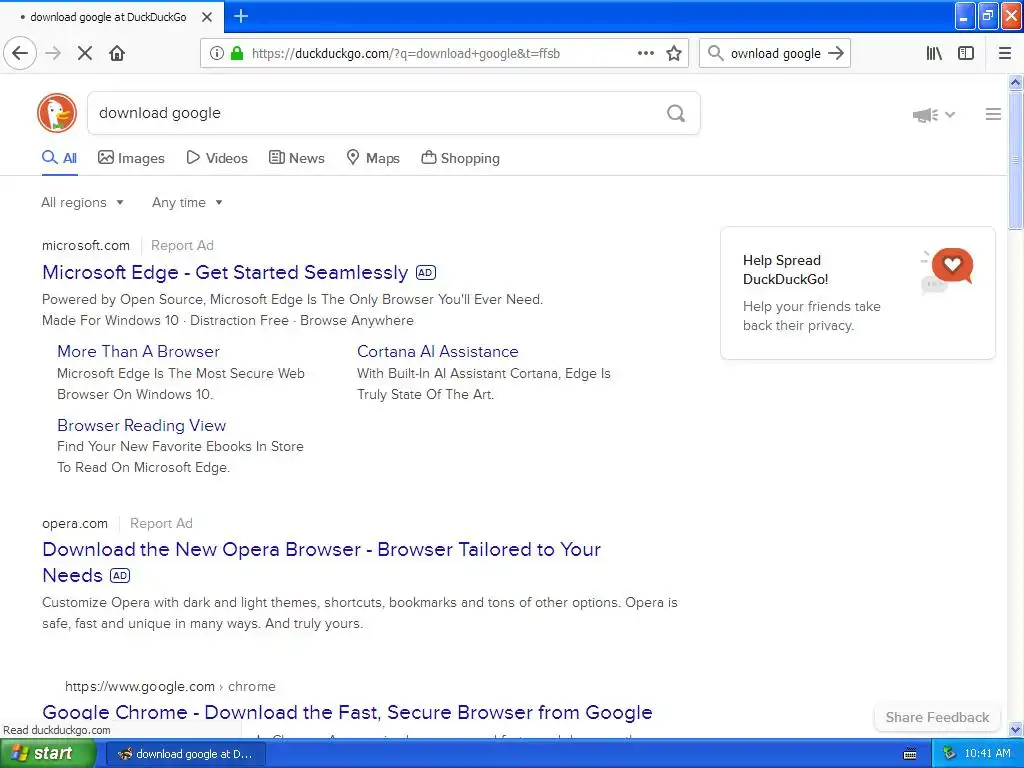The width and height of the screenshot is (1024, 768).
Task: Open Microsoft Edge - Get Started Seamlessly ad
Action: (x=225, y=272)
